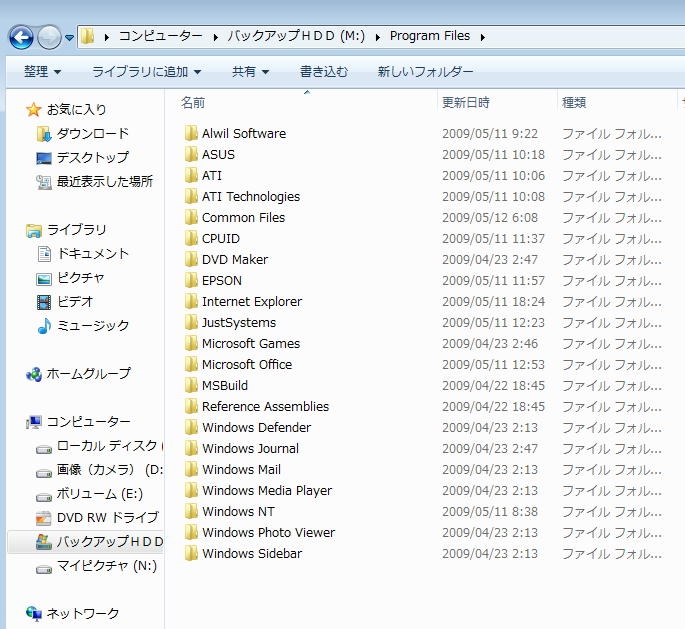Select the Alwil Software folder icon
This screenshot has width=685, height=629.
pos(191,133)
